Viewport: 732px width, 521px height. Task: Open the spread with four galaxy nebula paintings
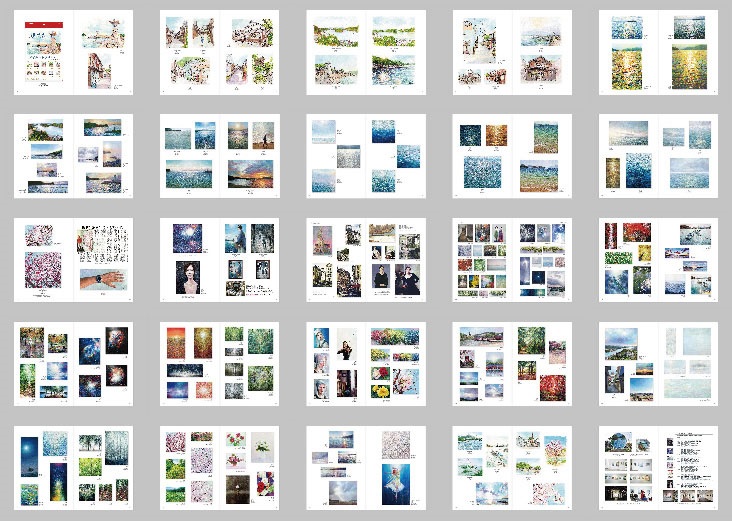73,364
